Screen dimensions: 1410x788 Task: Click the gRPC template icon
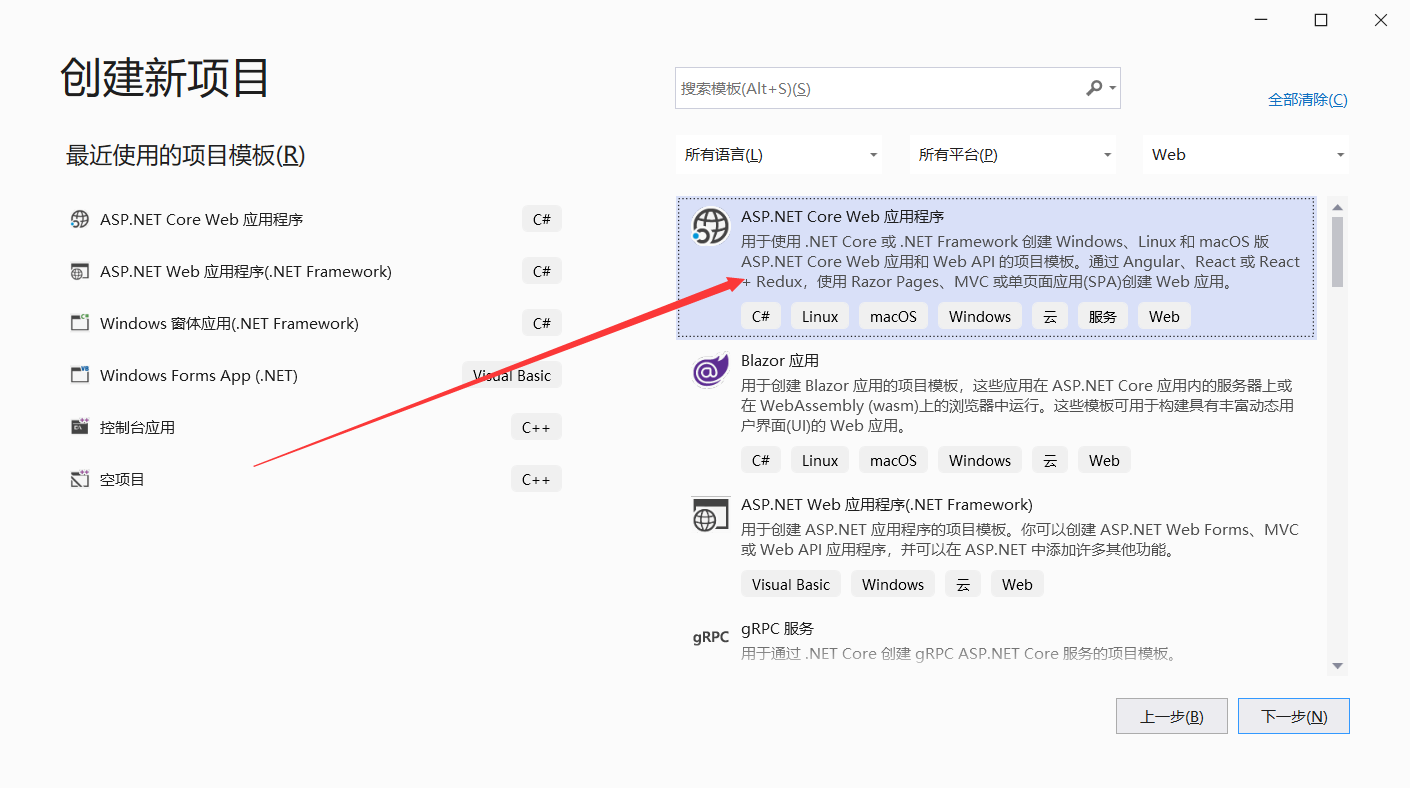711,637
